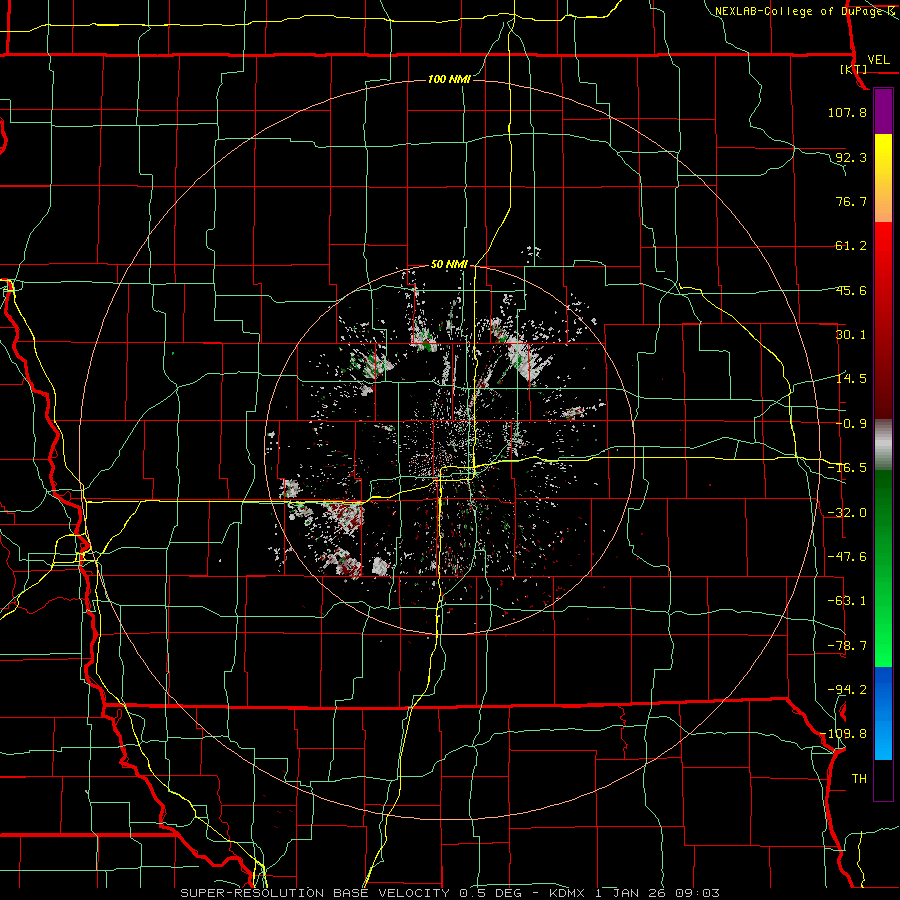Pick the gray segment of the color bar
Image resolution: width=900 pixels, height=900 pixels.
[x=883, y=445]
